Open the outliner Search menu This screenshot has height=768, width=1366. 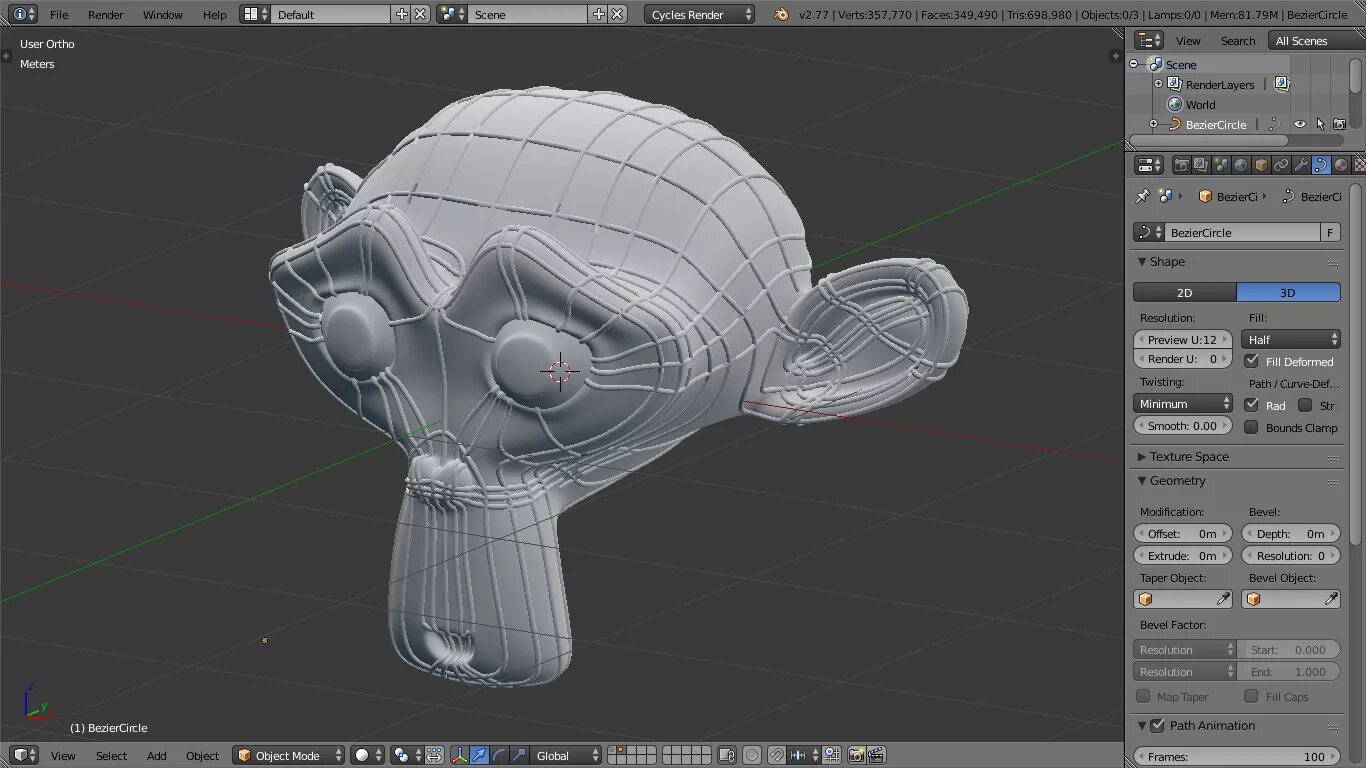tap(1238, 40)
